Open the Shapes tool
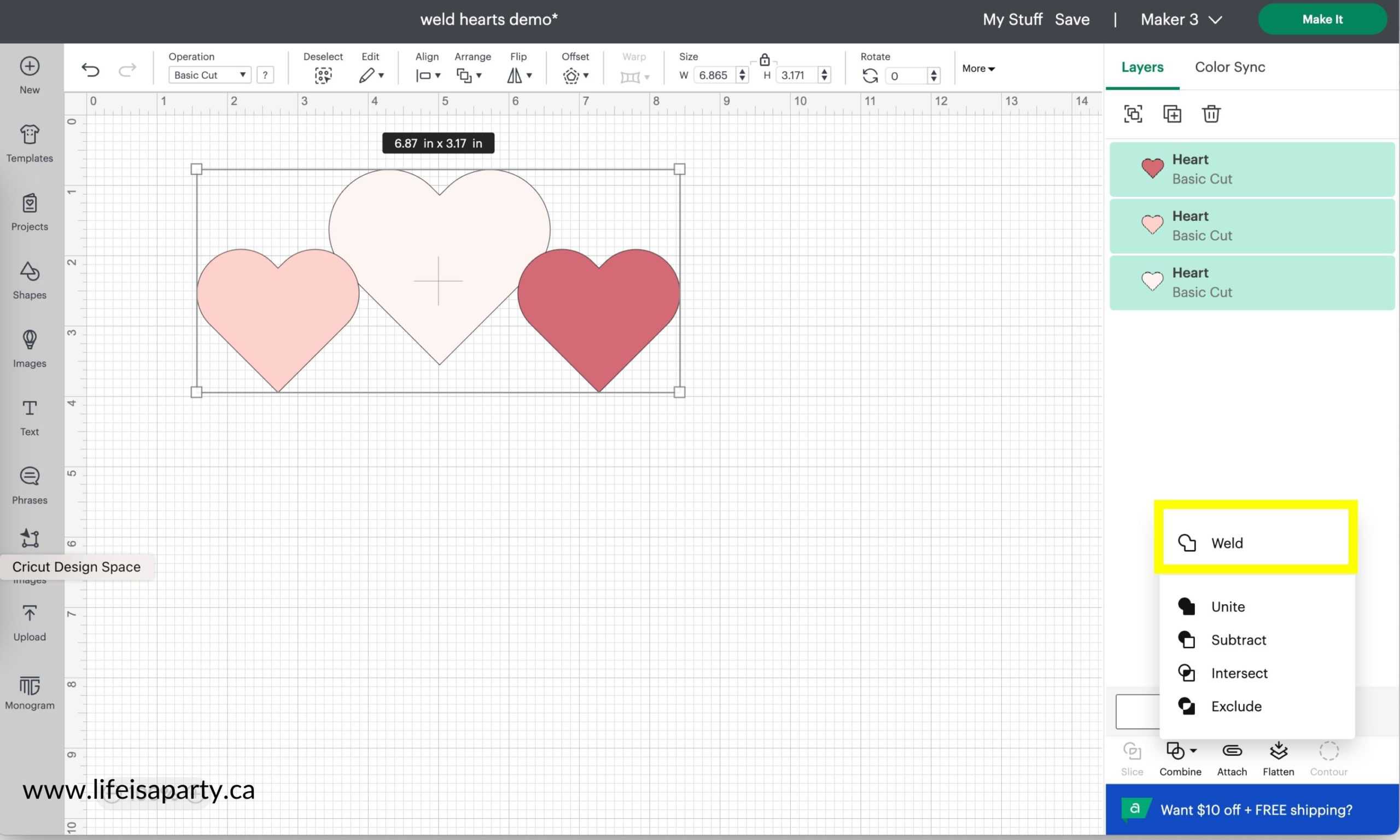Screen dimensions: 1400x840 (30, 280)
